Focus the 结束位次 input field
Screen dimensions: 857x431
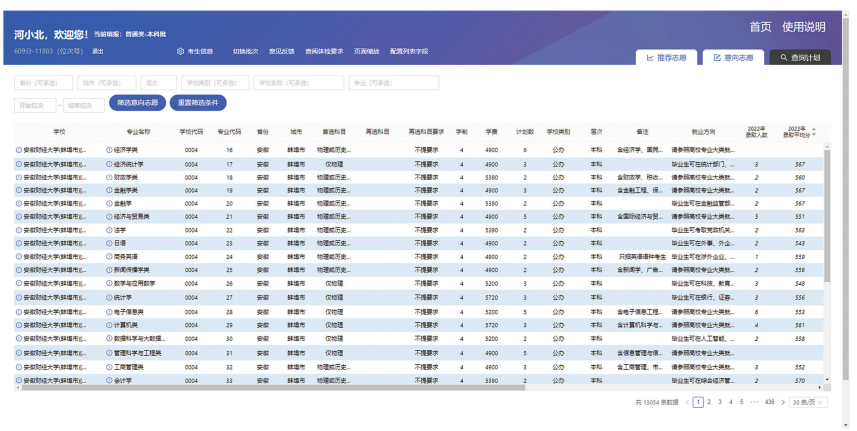[84, 105]
